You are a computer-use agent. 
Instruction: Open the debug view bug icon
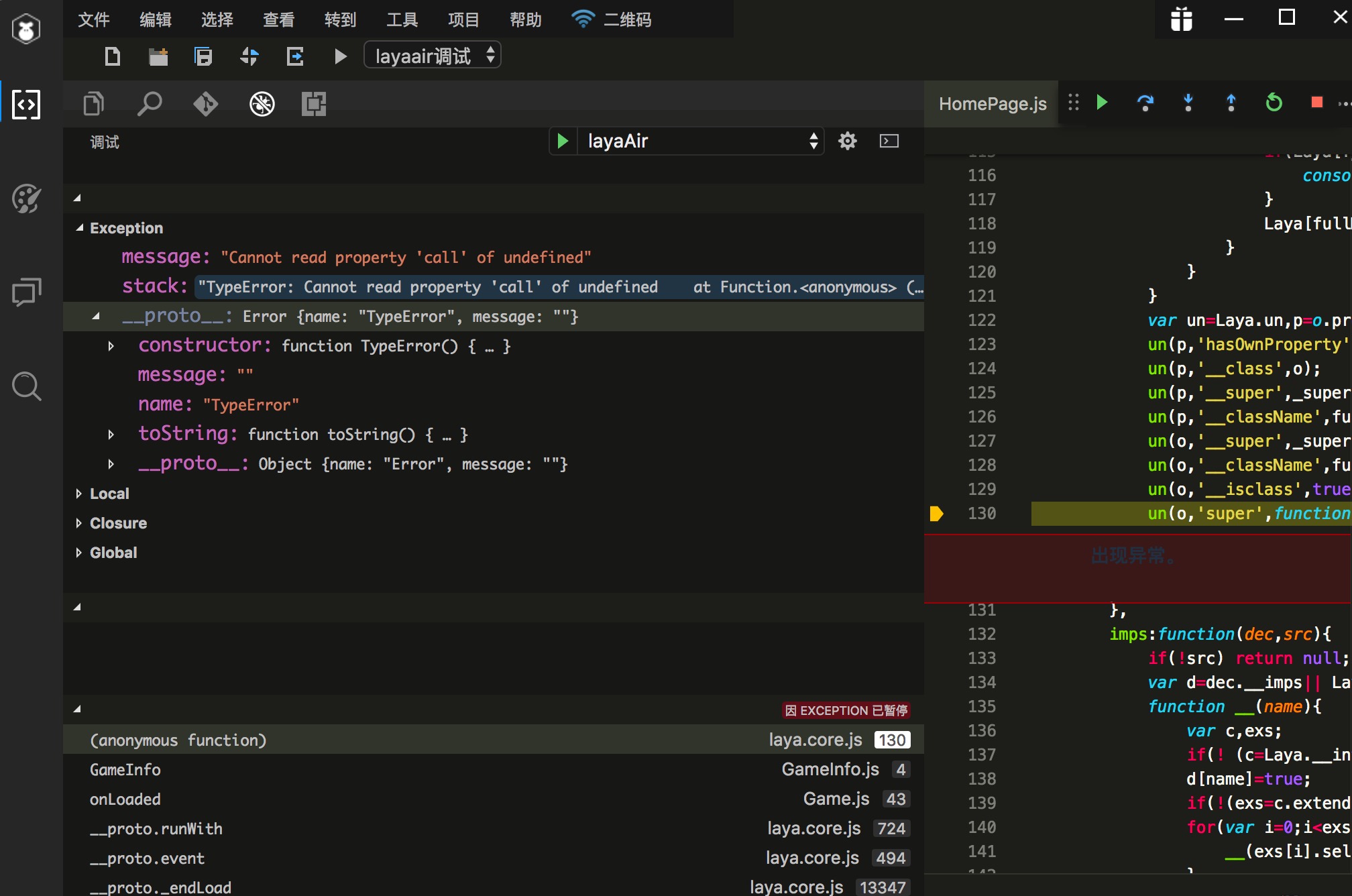[x=262, y=104]
